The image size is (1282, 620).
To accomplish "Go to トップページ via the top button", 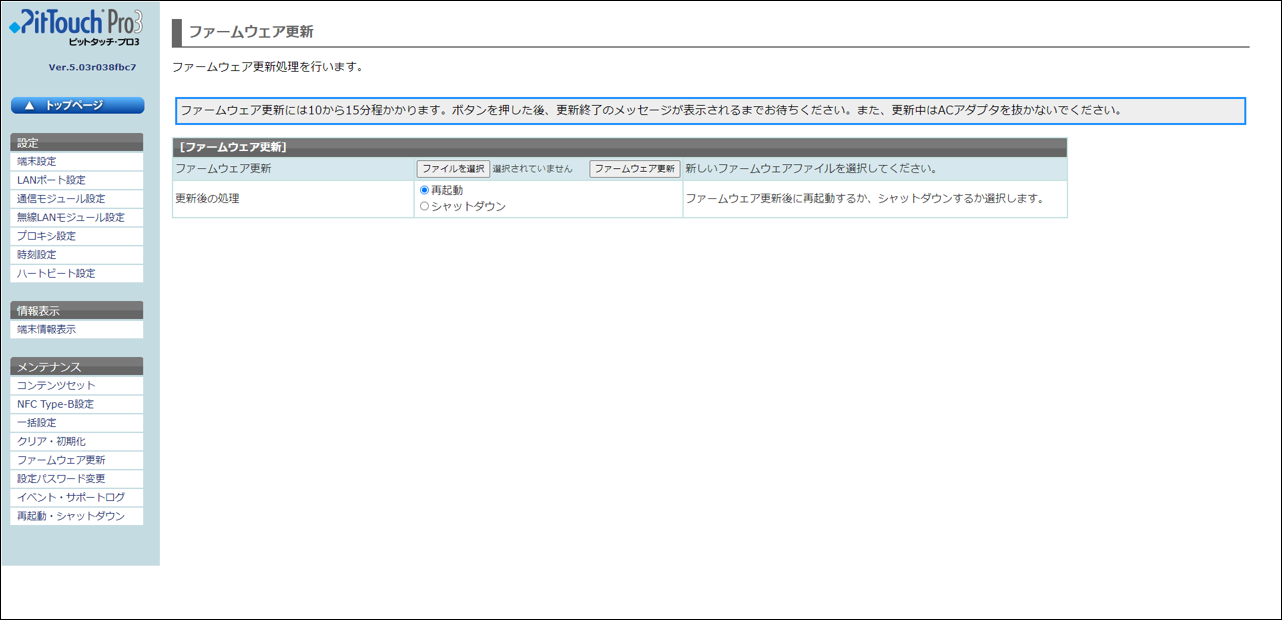I will coord(77,105).
